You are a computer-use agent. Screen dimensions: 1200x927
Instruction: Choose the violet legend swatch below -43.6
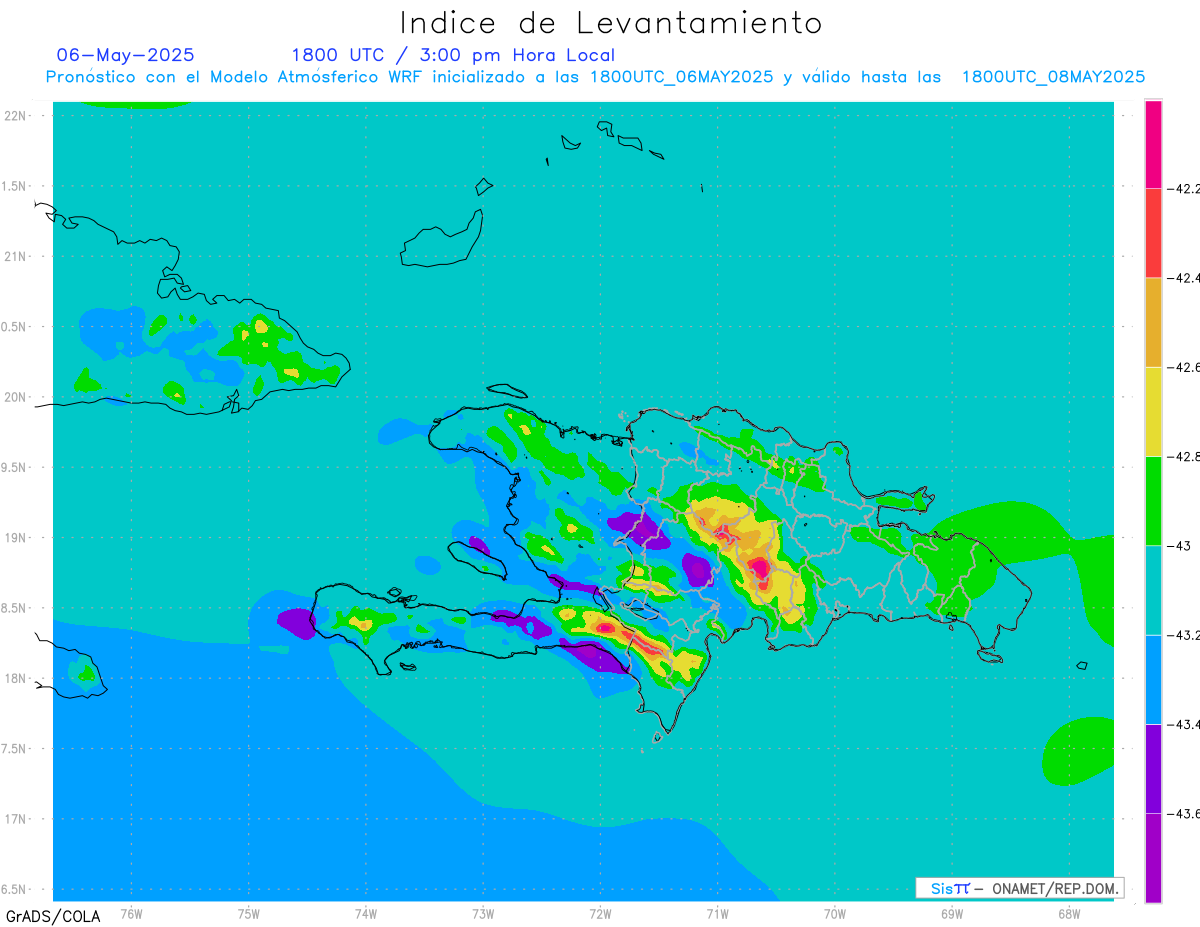(x=1153, y=858)
